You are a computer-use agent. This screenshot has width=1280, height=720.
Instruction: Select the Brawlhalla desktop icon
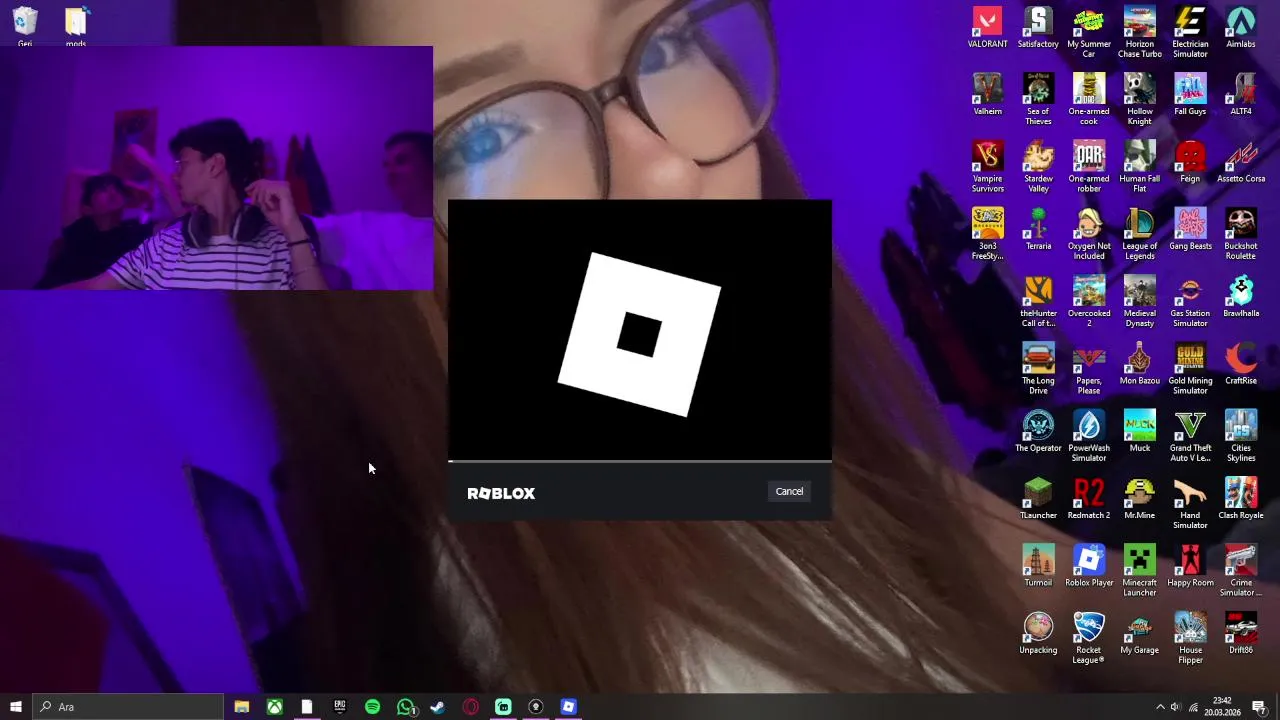1241,297
